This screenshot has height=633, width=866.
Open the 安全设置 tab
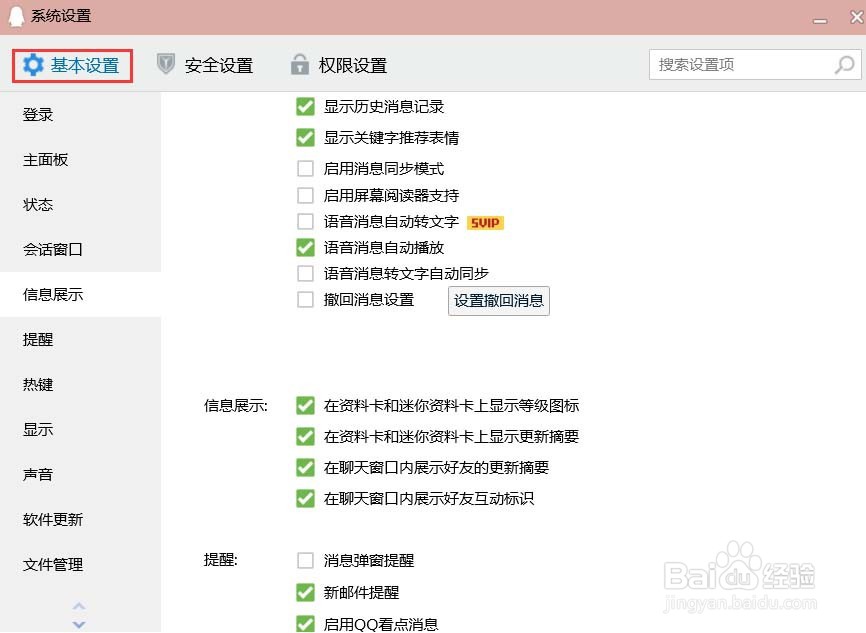pos(205,65)
